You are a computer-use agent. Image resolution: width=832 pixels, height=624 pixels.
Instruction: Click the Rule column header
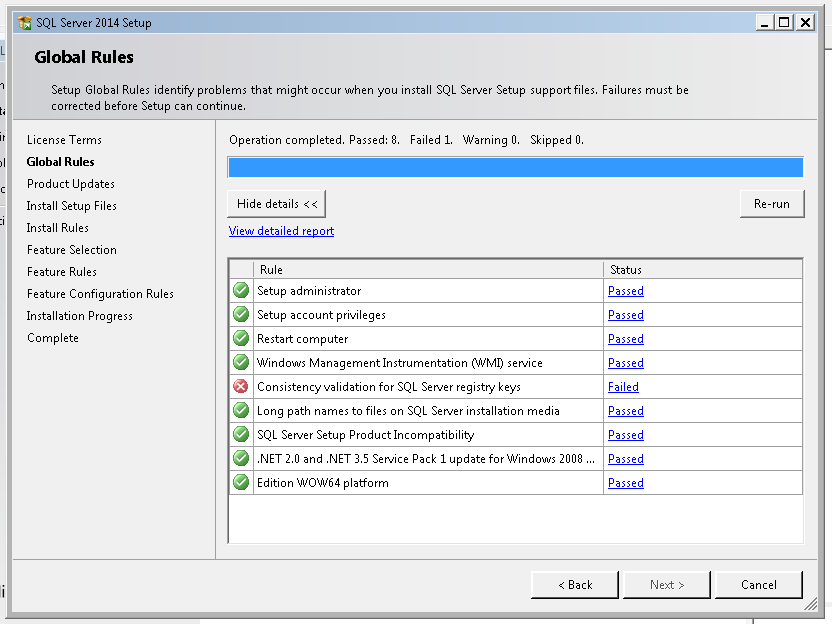[x=428, y=270]
